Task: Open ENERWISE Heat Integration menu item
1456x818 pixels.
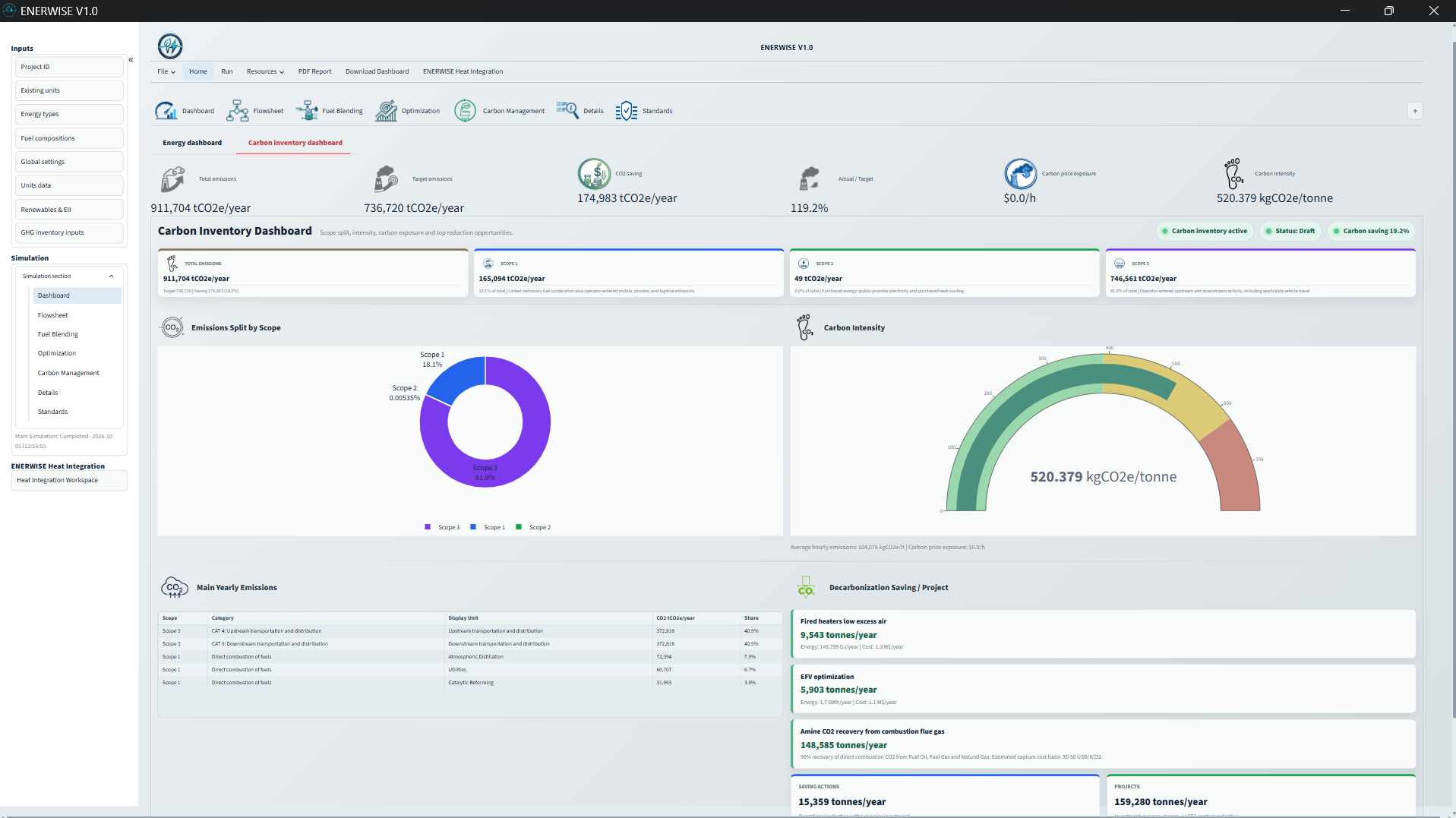Action: 463,71
